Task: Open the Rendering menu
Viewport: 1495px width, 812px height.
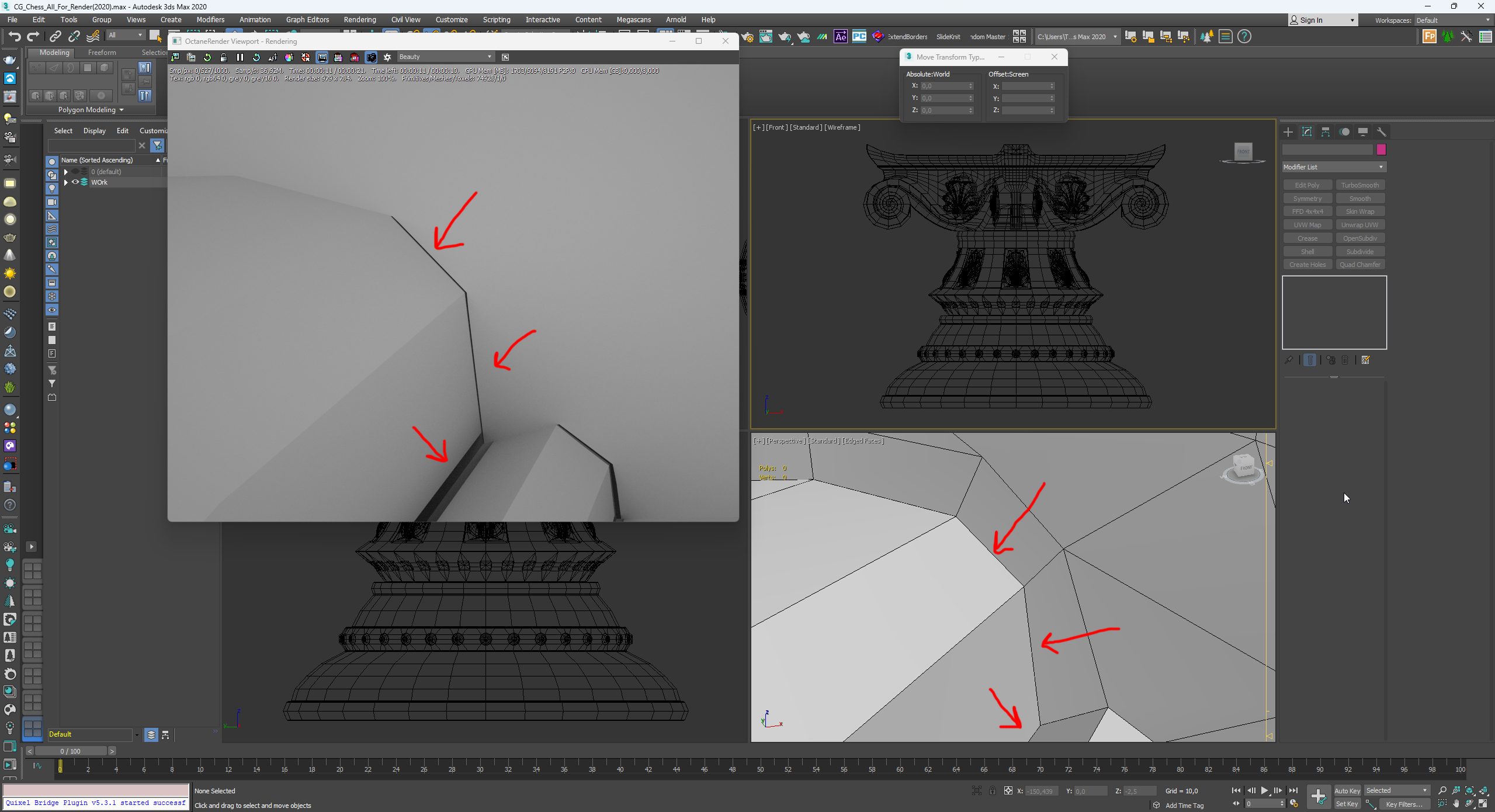Action: click(359, 20)
